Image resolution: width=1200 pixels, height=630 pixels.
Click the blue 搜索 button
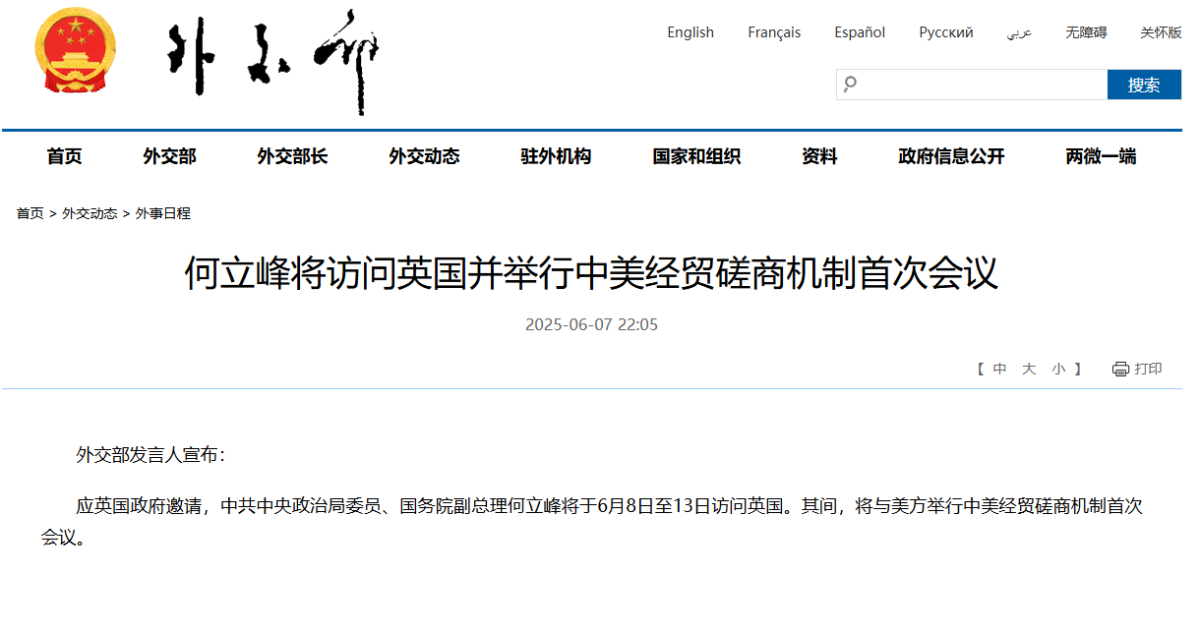[1144, 85]
